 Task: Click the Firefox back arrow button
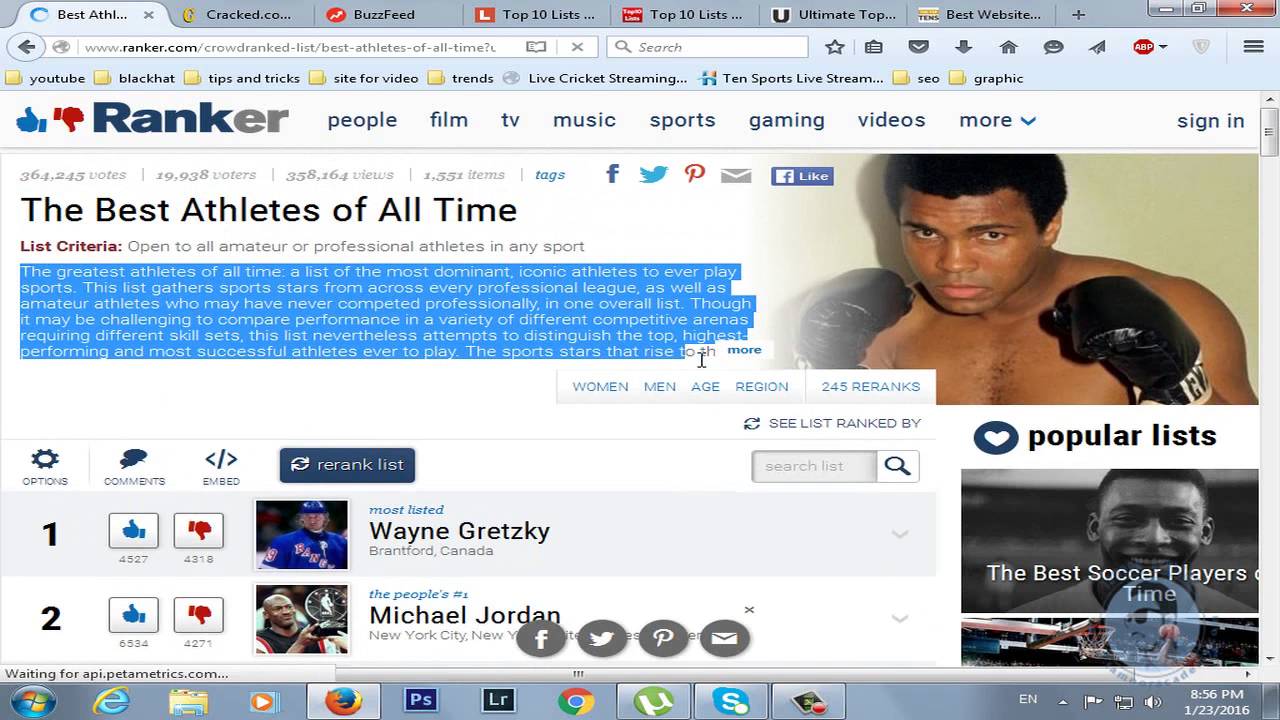(x=27, y=47)
